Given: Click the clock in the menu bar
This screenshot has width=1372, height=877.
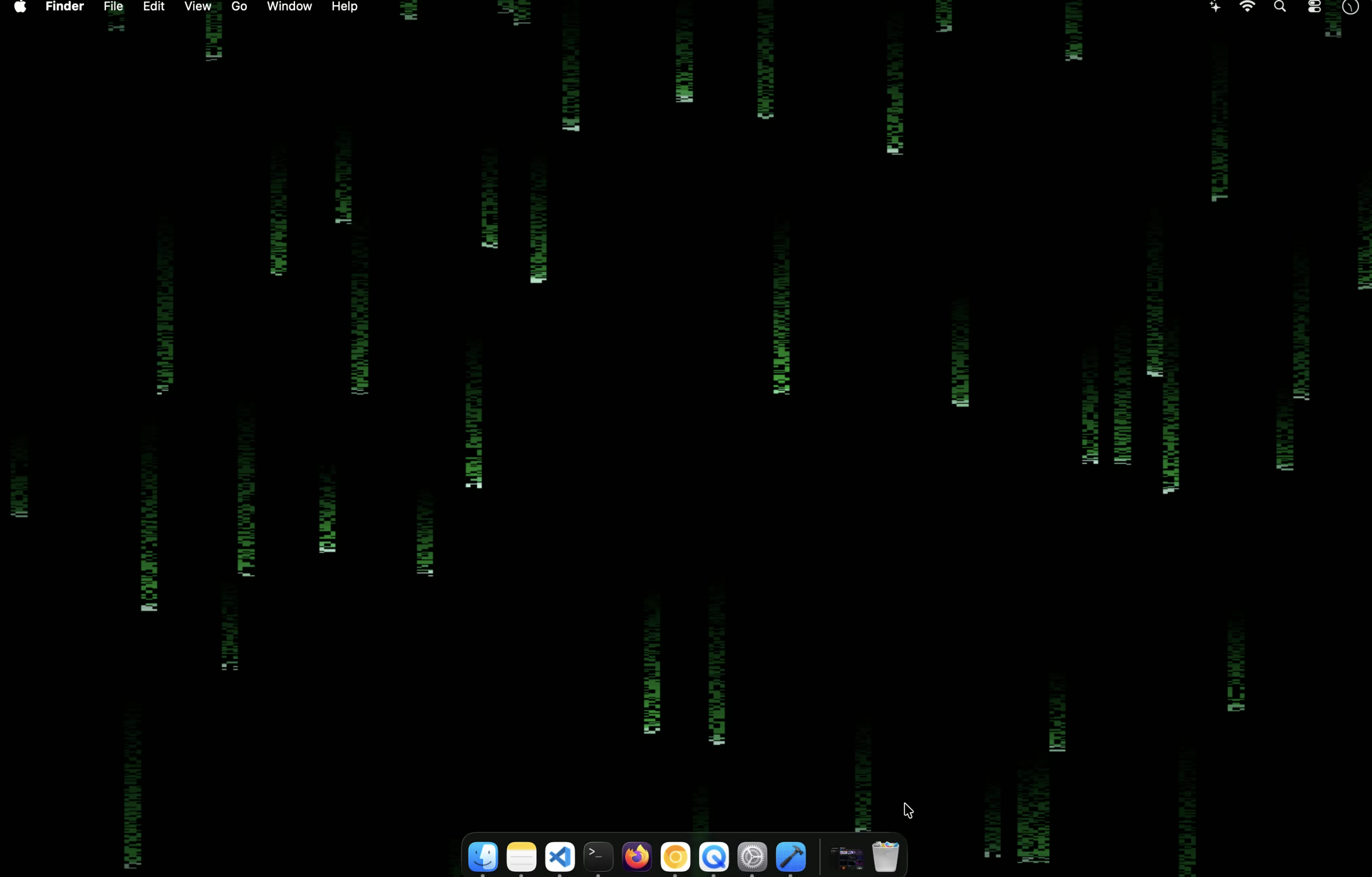Looking at the screenshot, I should (1350, 7).
